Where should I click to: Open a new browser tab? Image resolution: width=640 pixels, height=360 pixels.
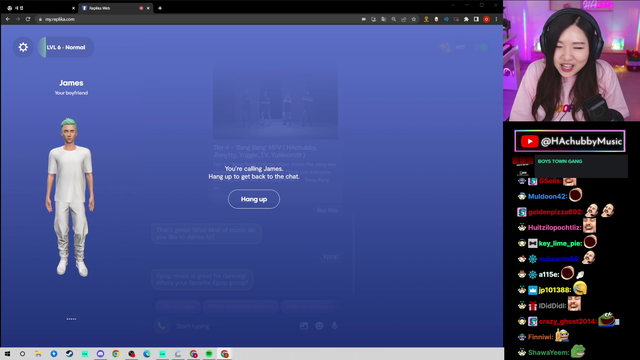tap(160, 8)
